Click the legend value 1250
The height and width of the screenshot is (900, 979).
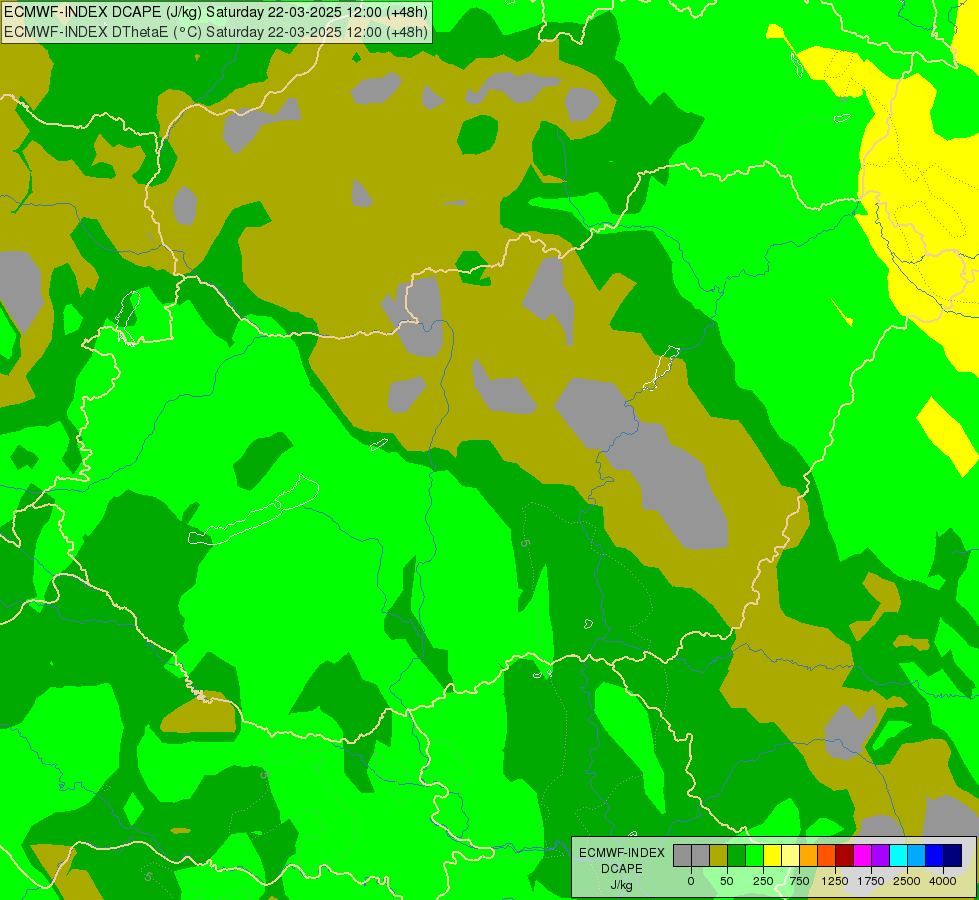[x=835, y=881]
